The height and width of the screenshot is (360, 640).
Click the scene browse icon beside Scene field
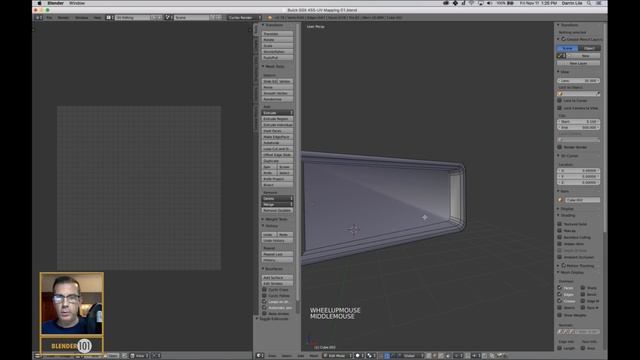(168, 18)
